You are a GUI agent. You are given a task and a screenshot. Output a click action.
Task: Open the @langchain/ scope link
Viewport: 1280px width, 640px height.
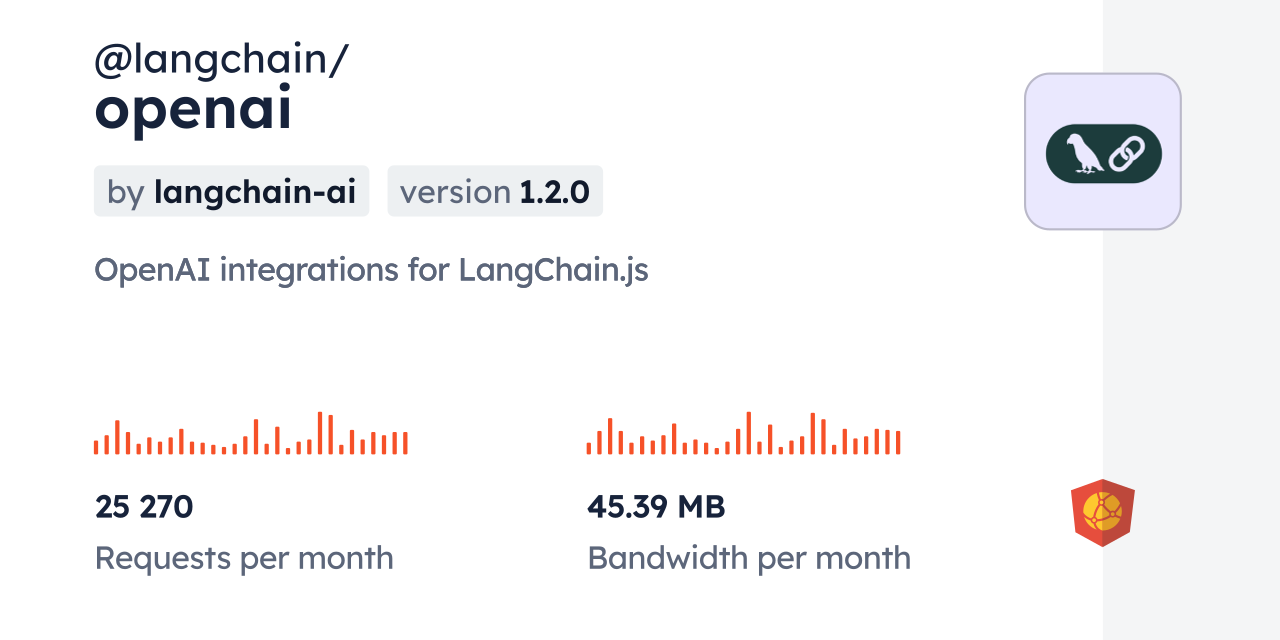point(221,60)
